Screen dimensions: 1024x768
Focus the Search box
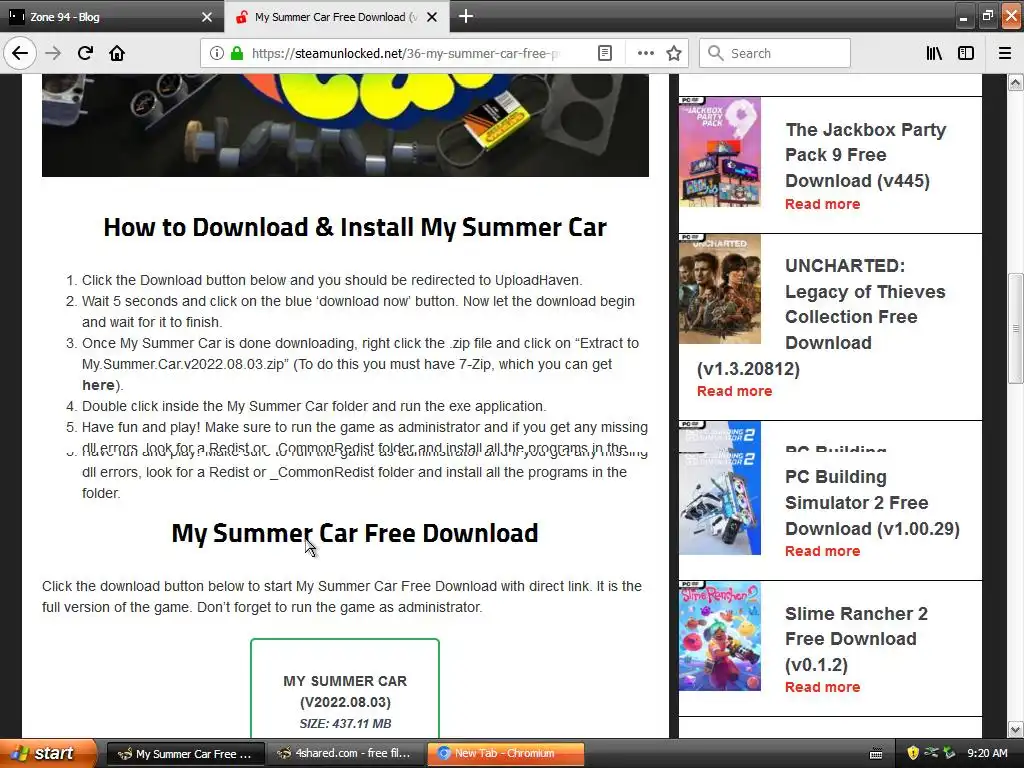[x=775, y=53]
